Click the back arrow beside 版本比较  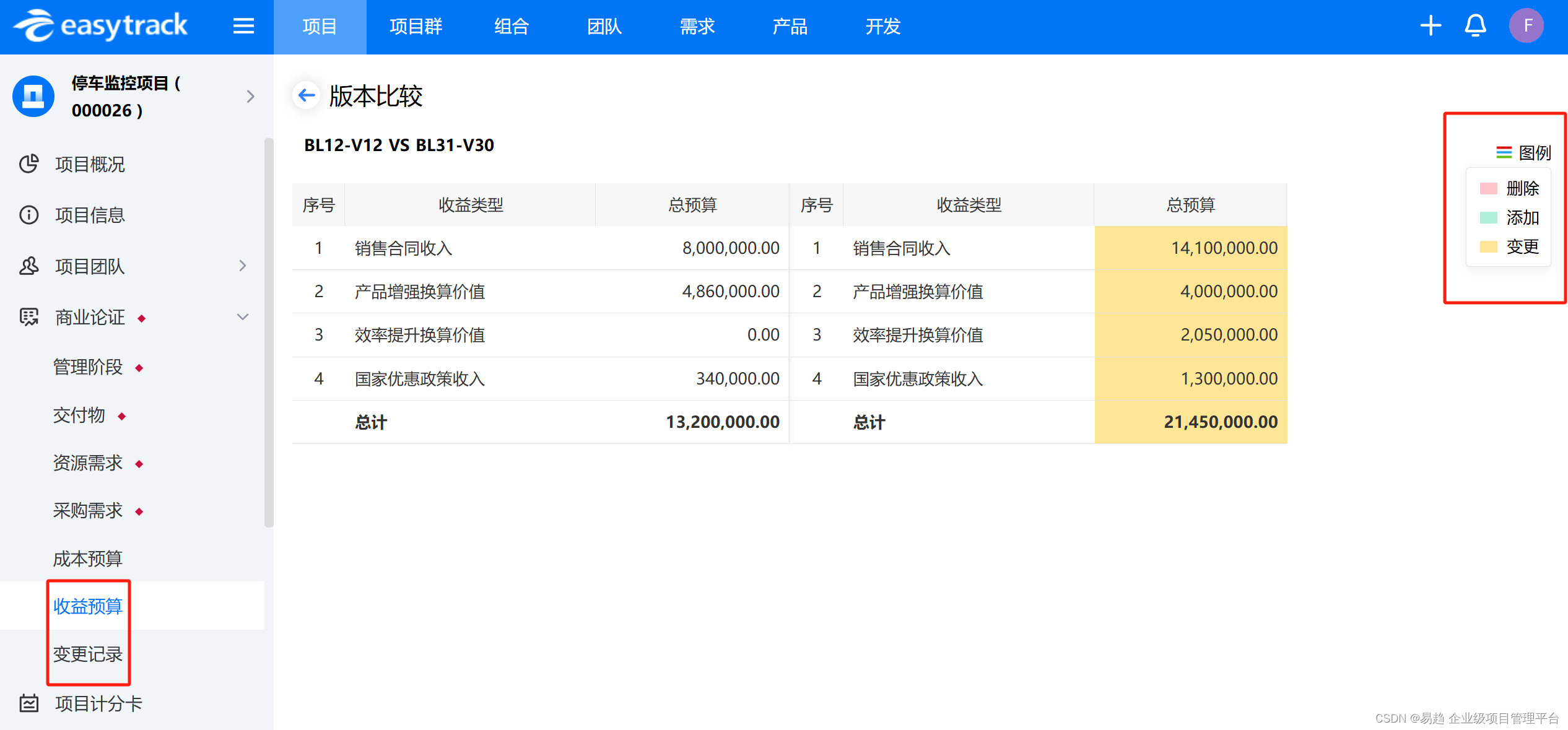307,95
